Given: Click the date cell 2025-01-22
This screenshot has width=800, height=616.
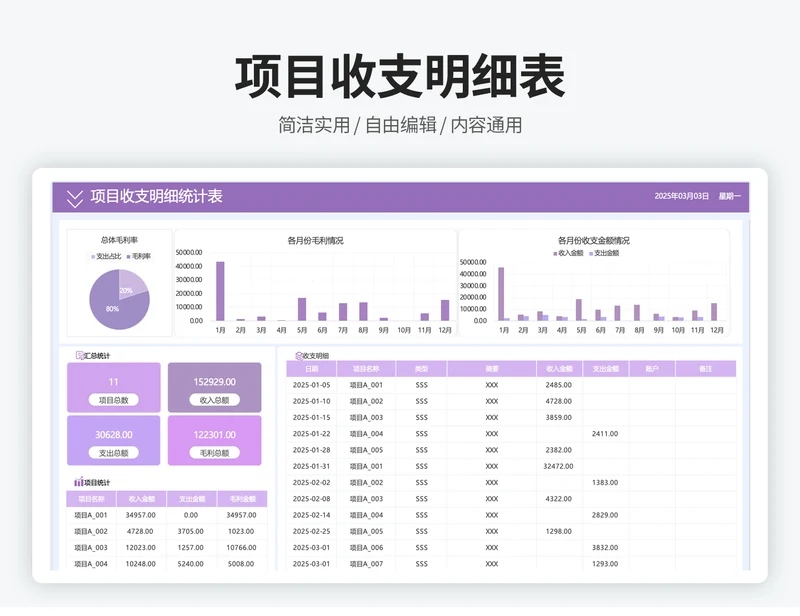Looking at the screenshot, I should 311,434.
